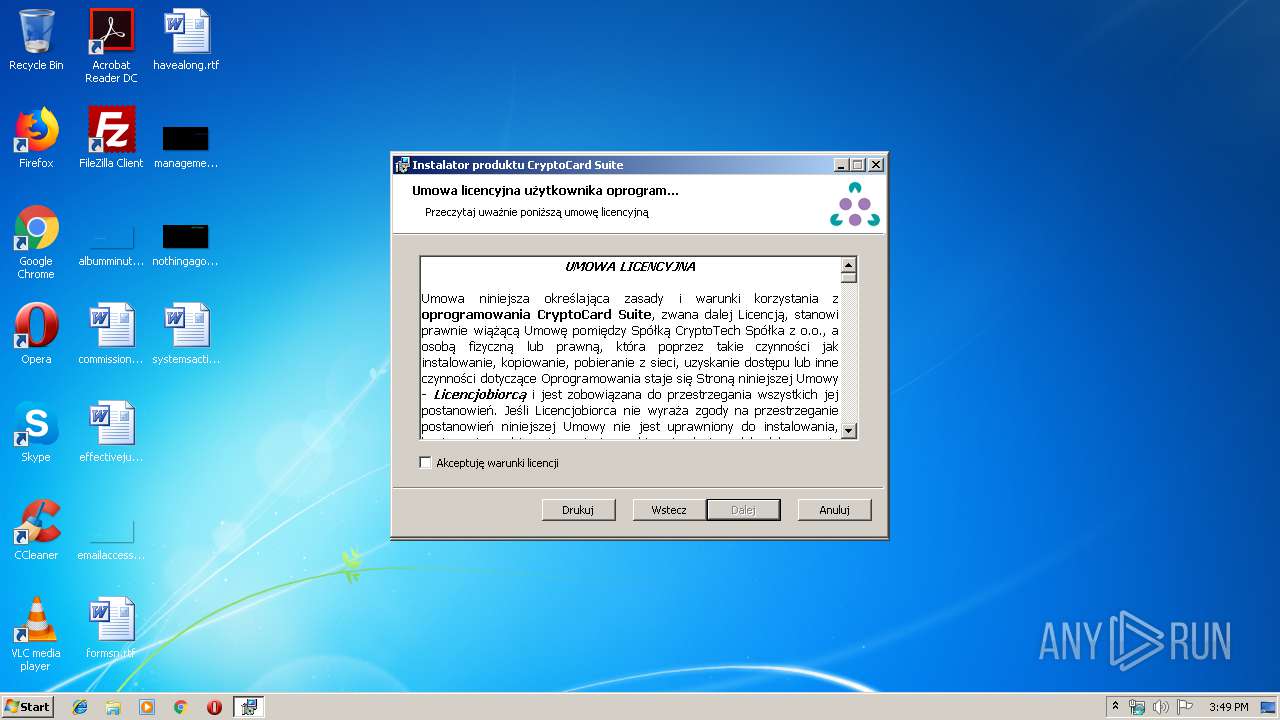This screenshot has width=1280, height=720.
Task: Launch Skype desktop shortcut
Action: point(36,432)
